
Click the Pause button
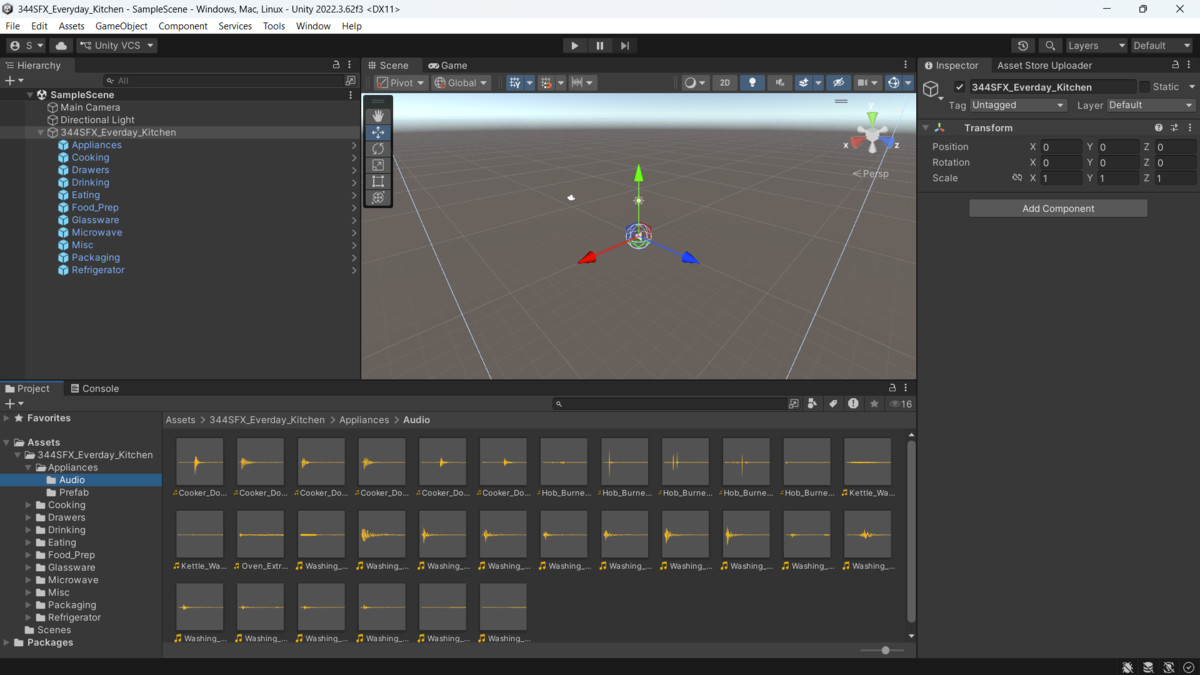(600, 45)
